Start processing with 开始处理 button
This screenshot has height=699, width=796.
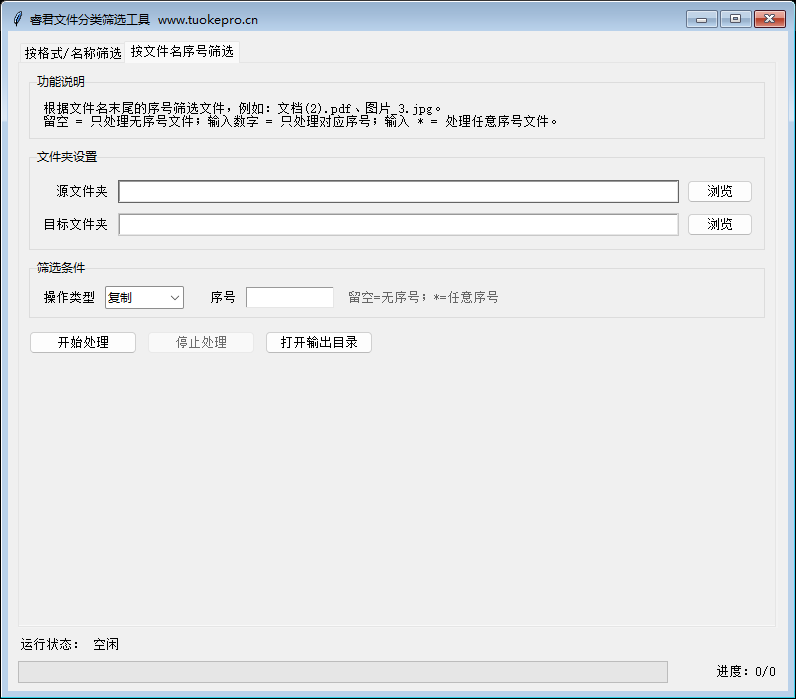[x=83, y=342]
